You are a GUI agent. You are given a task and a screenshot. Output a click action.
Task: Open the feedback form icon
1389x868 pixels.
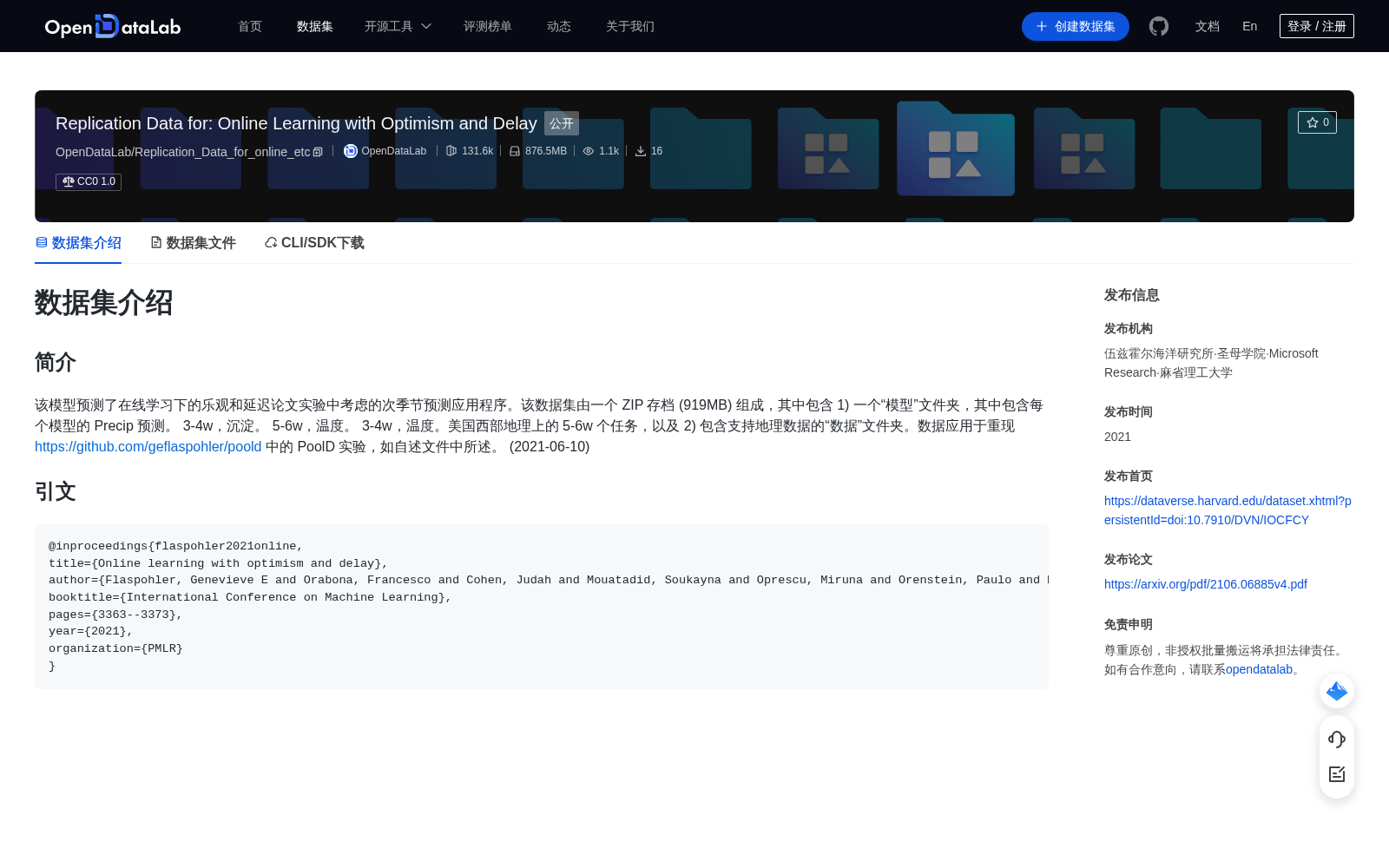[1337, 774]
